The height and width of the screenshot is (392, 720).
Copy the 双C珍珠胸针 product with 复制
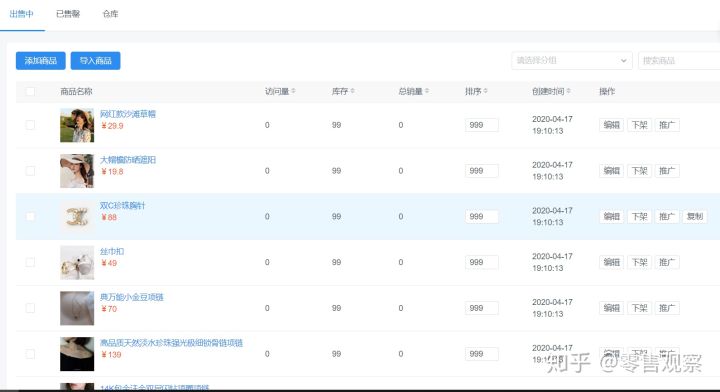tap(695, 216)
